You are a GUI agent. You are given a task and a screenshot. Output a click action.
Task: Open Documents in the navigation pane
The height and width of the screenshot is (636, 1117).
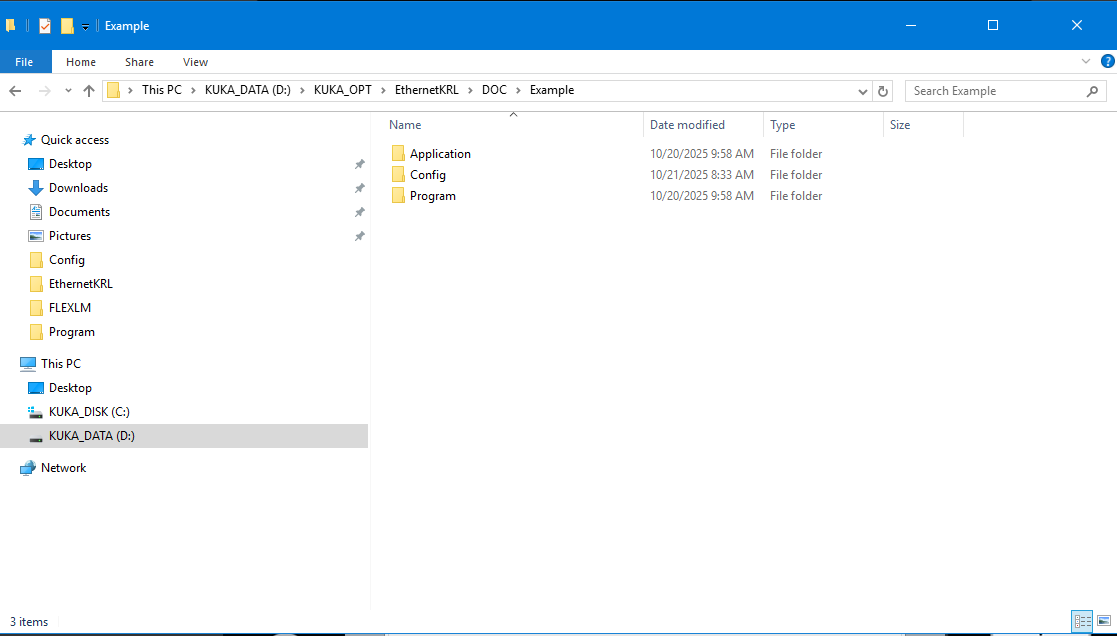coord(79,212)
